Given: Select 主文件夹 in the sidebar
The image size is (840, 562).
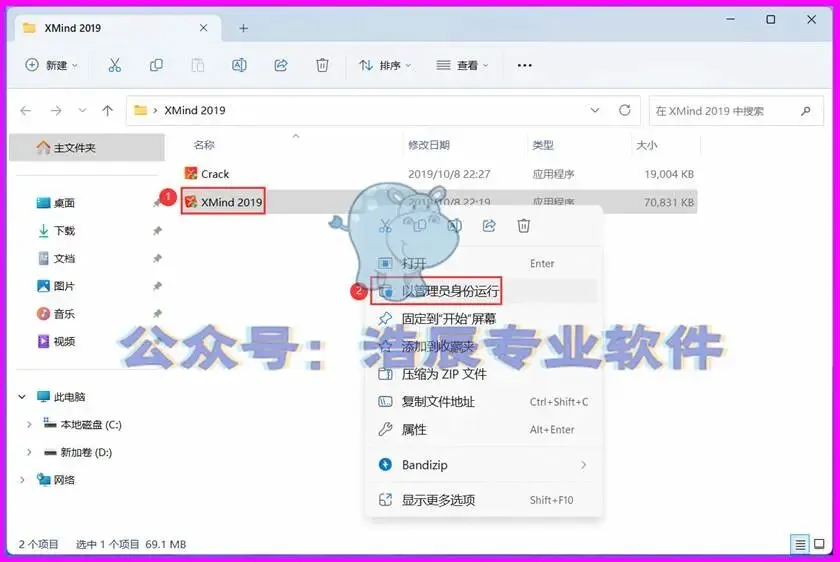Looking at the screenshot, I should [87, 147].
